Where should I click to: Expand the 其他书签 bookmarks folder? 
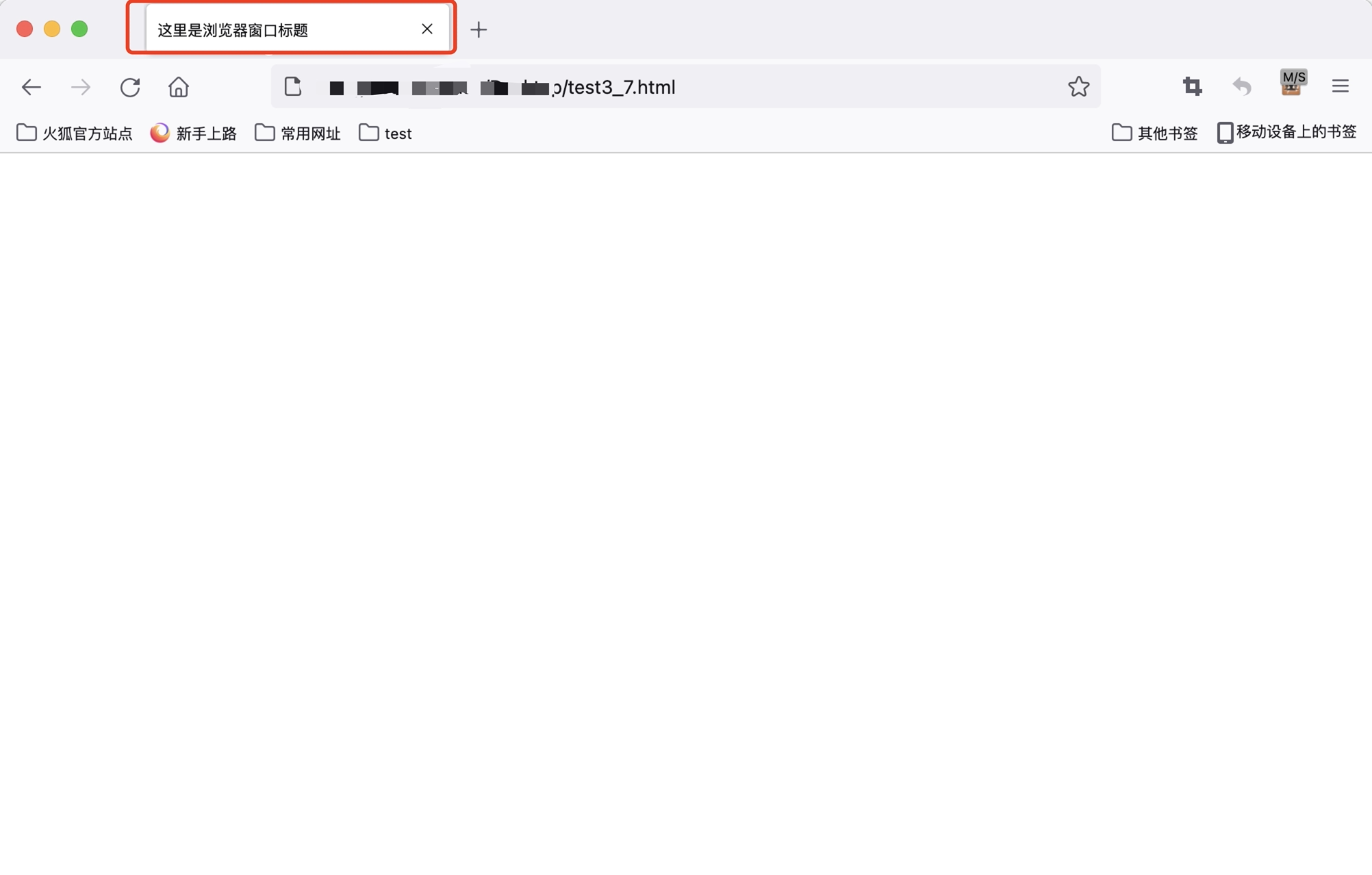point(1155,133)
